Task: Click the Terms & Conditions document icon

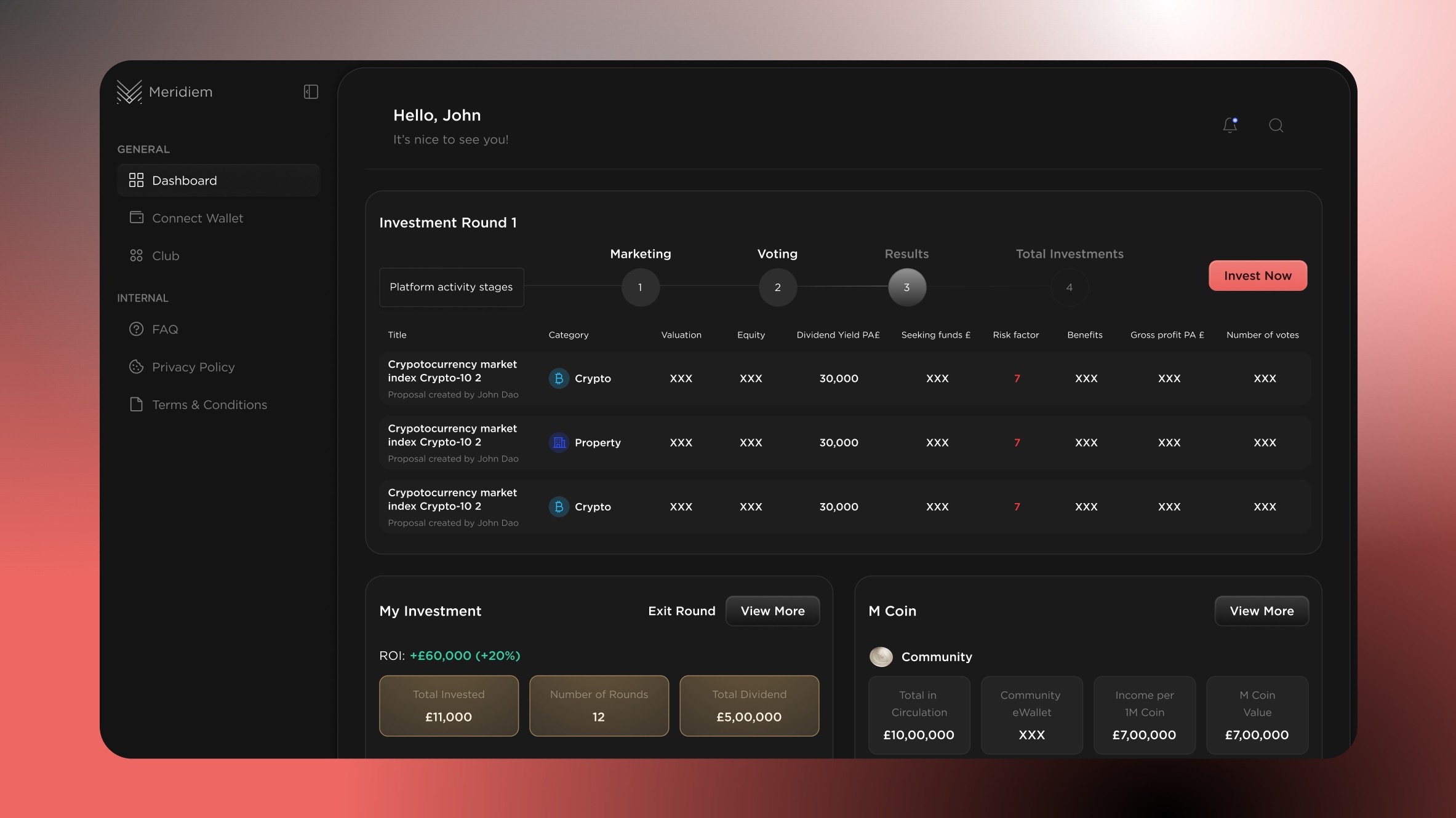Action: point(136,404)
